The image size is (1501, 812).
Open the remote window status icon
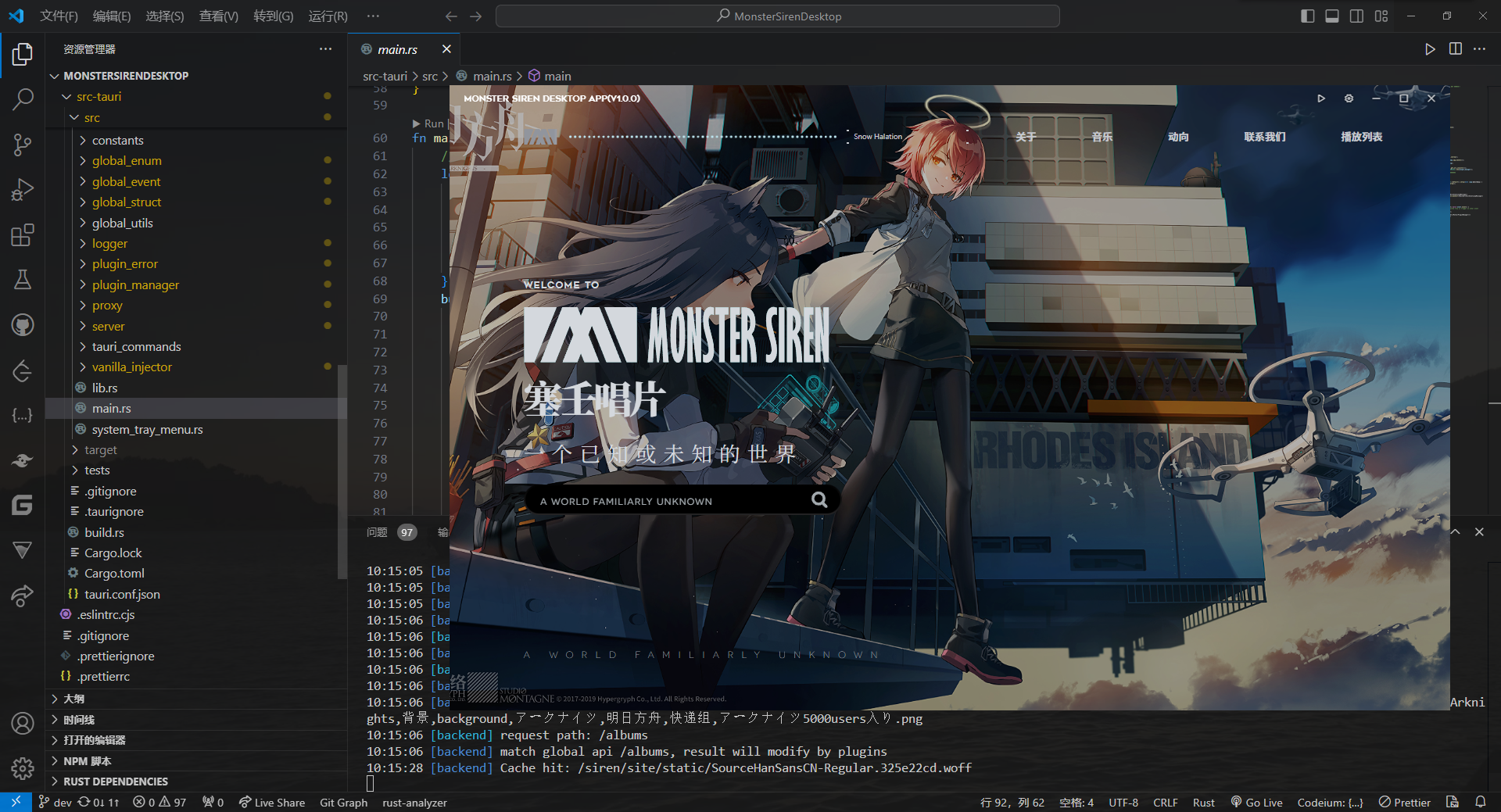pos(16,802)
